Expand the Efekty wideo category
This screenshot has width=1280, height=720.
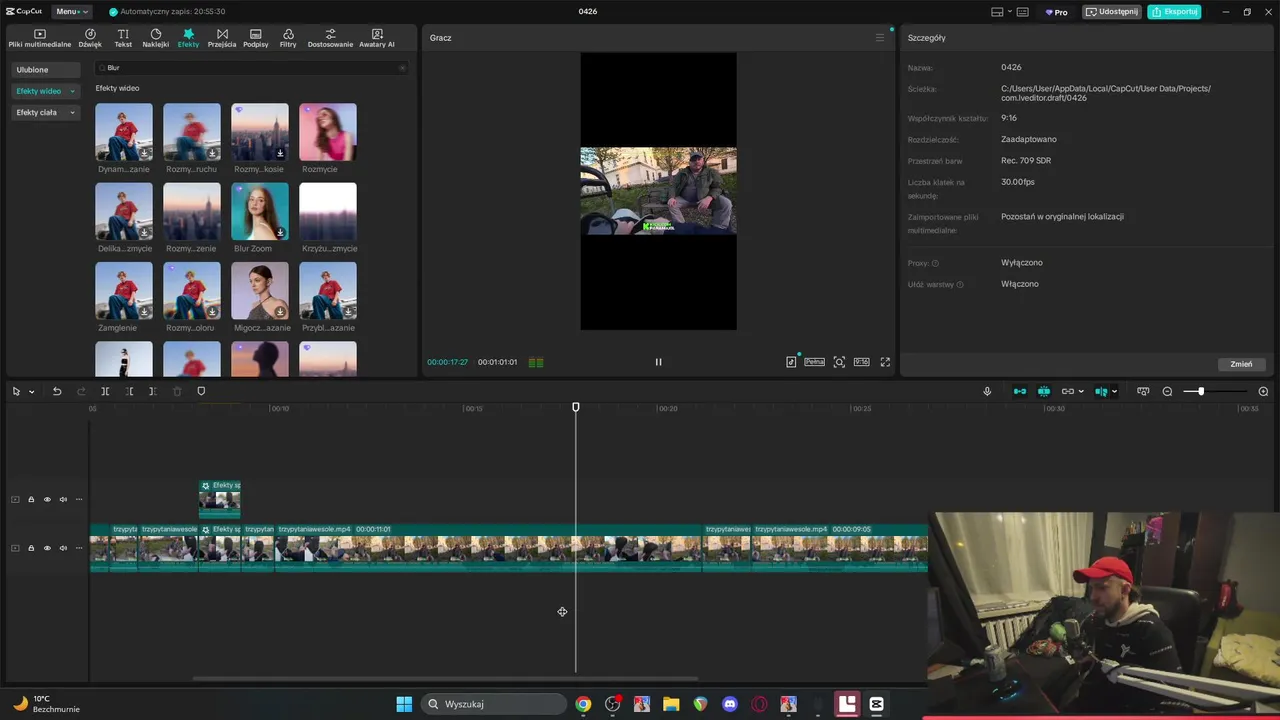[x=45, y=91]
